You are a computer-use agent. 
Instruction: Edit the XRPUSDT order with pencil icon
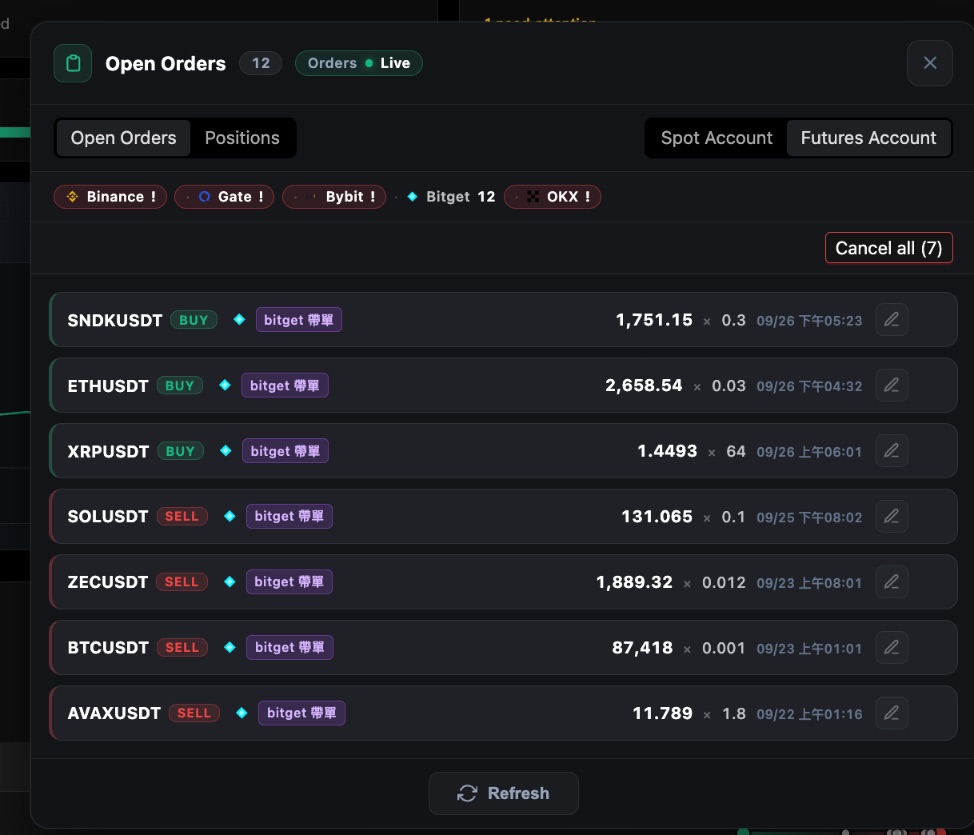[x=891, y=451]
